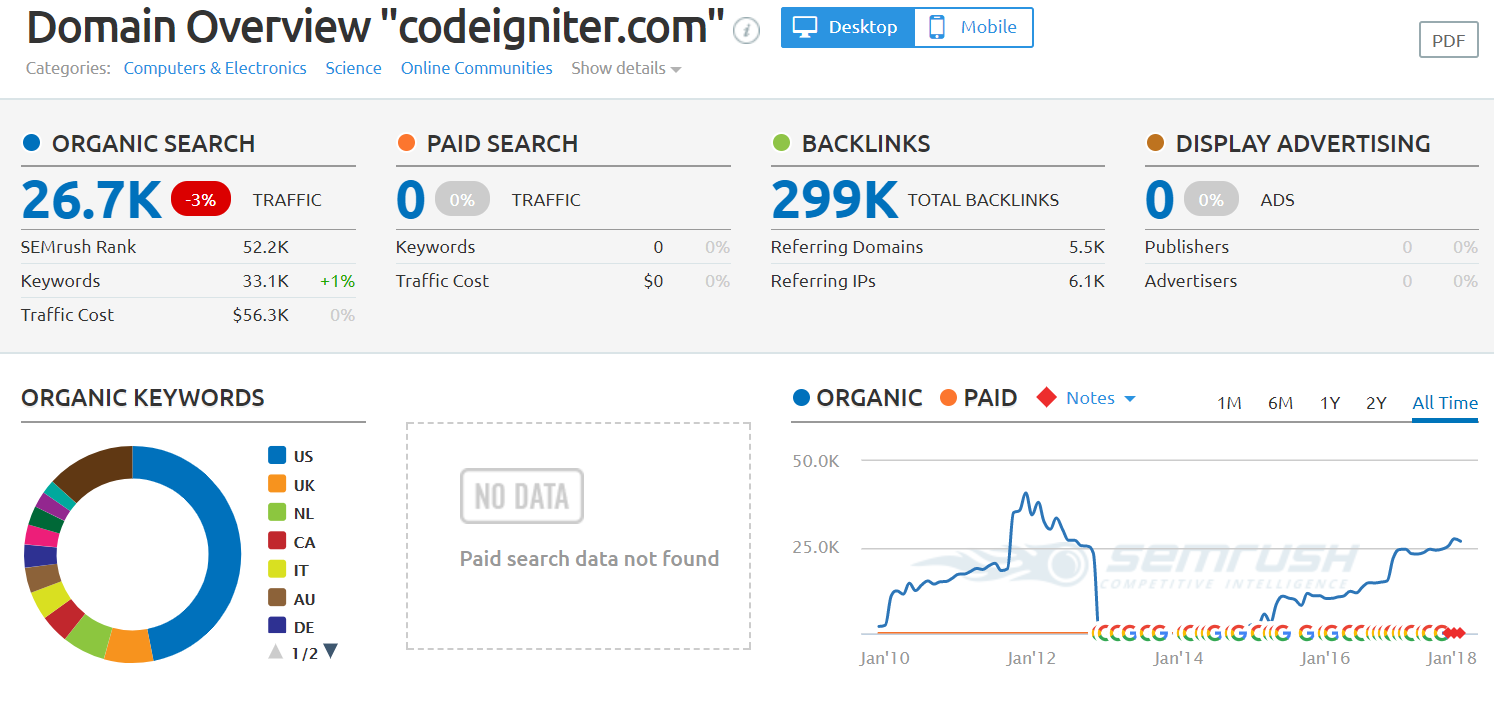Open the PAID SEARCH report heading
Screen dimensions: 1494x711
502,143
